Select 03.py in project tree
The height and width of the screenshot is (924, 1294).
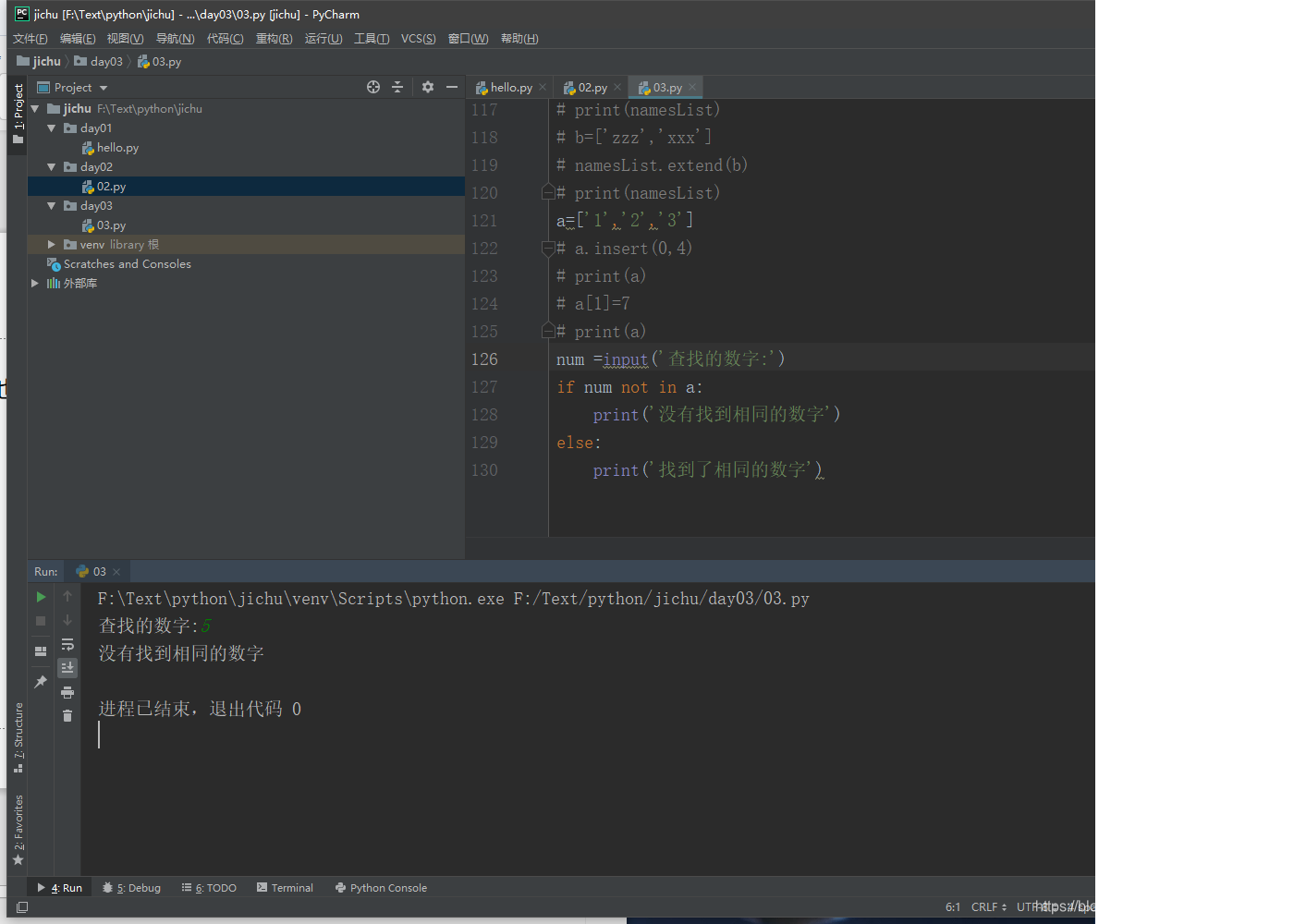tap(111, 225)
